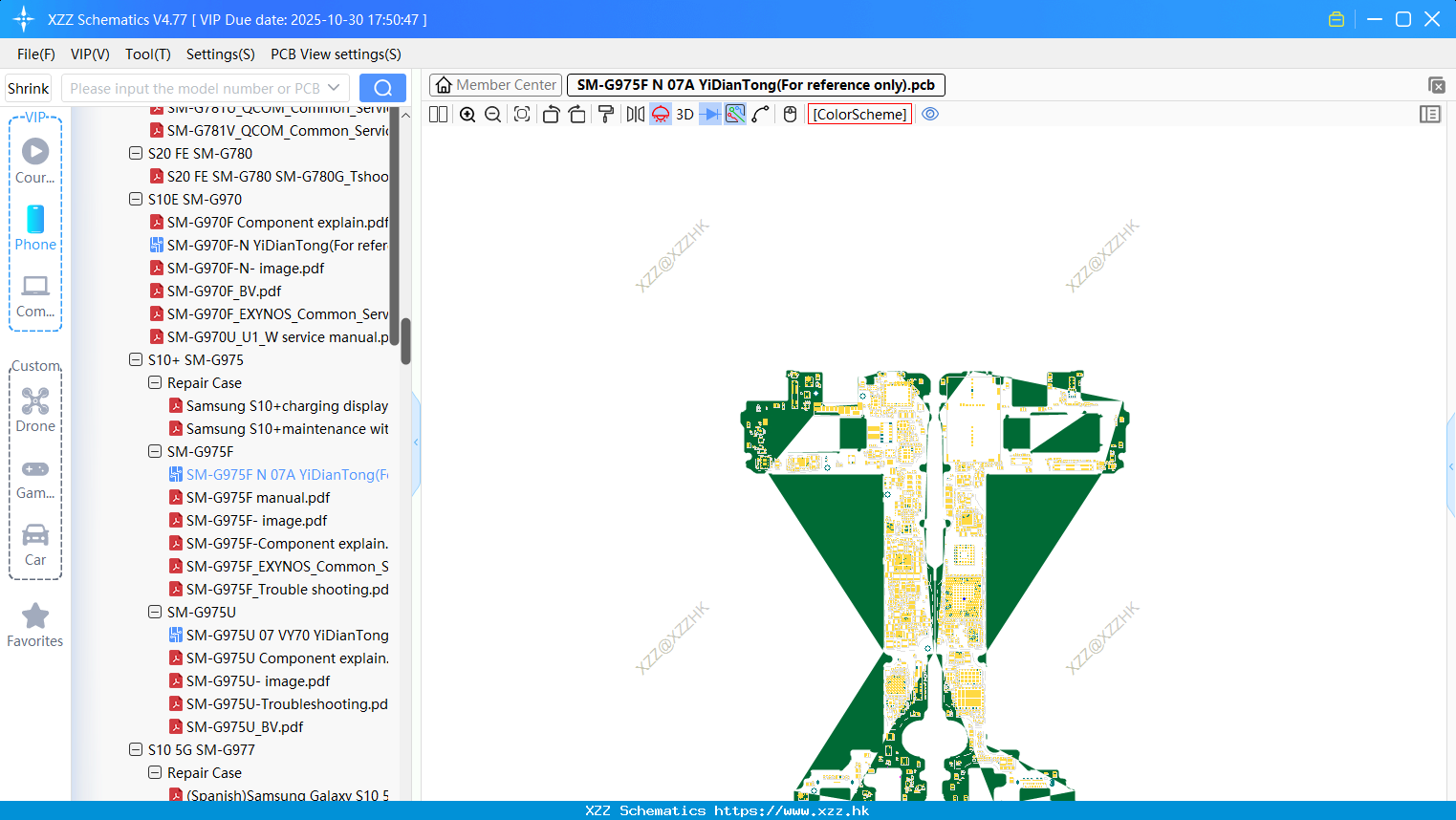Switch to SM-G975F N 07A pcb tab

tap(756, 85)
